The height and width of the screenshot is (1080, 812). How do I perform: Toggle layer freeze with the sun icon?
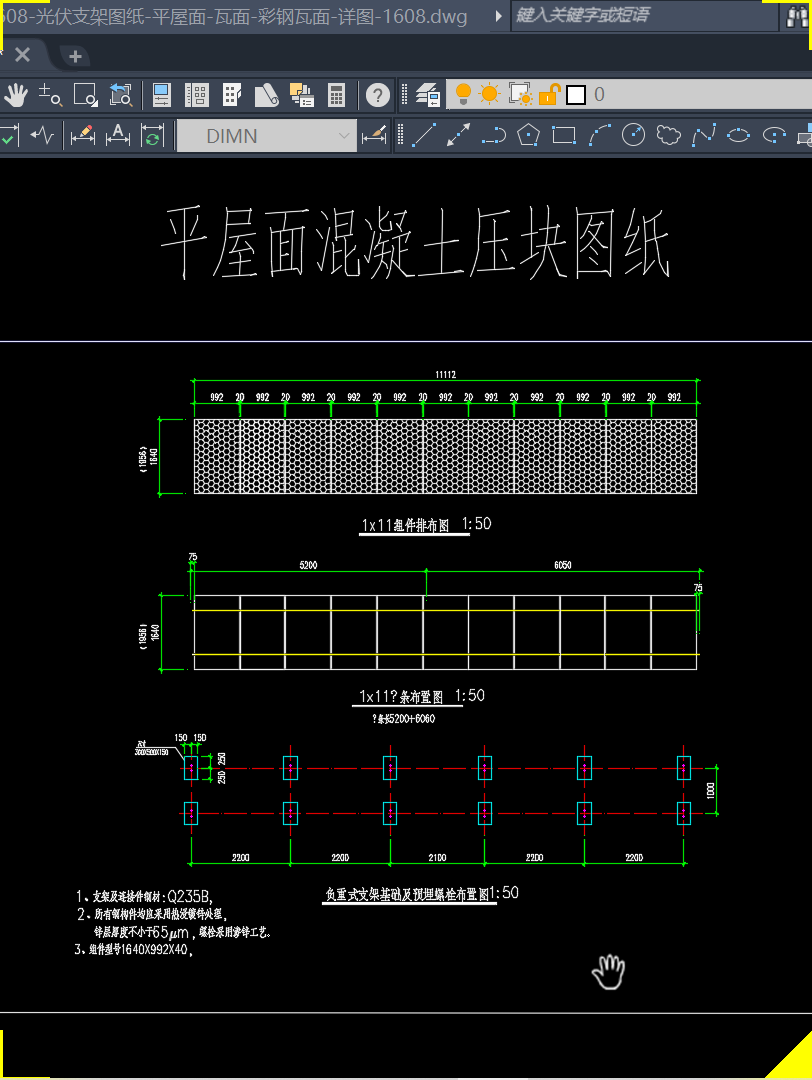[487, 94]
